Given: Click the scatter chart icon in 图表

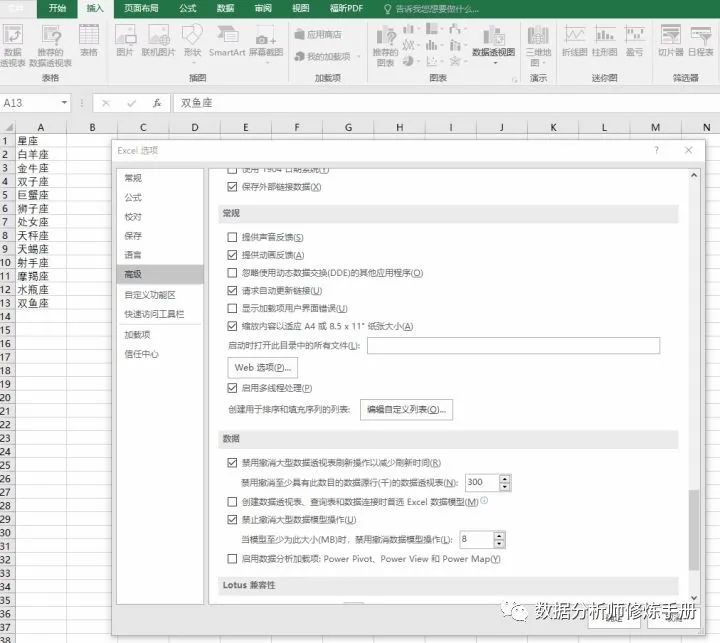Looking at the screenshot, I should click(432, 61).
